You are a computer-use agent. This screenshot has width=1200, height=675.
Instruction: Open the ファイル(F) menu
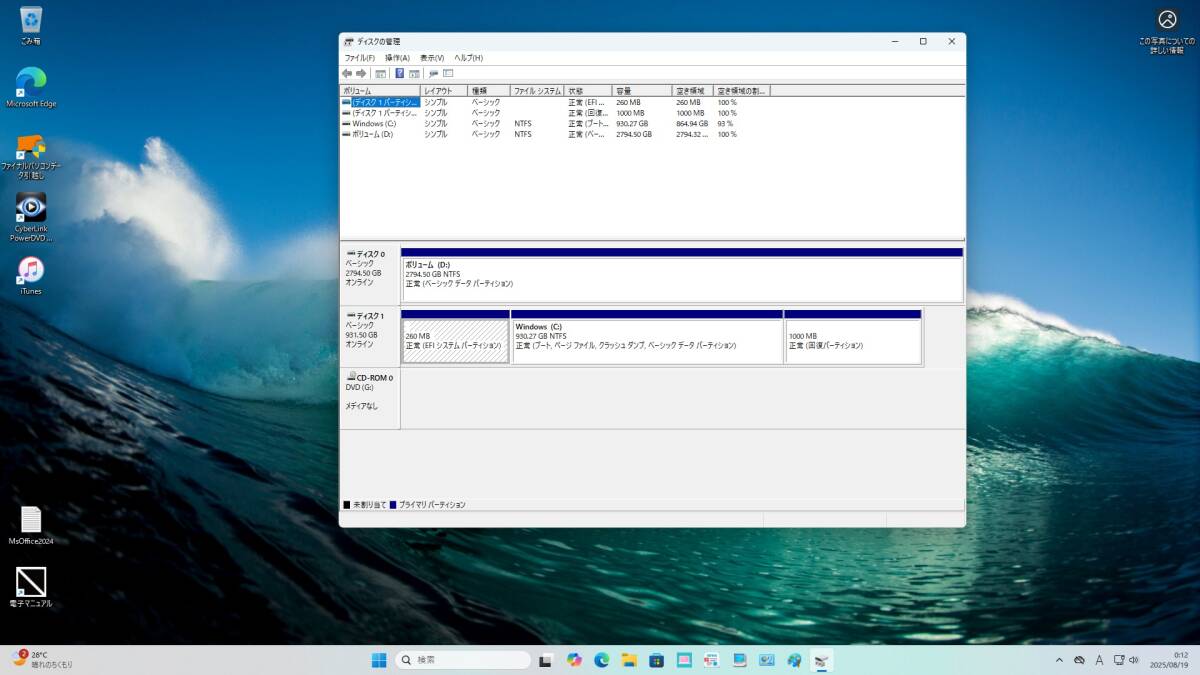click(360, 58)
